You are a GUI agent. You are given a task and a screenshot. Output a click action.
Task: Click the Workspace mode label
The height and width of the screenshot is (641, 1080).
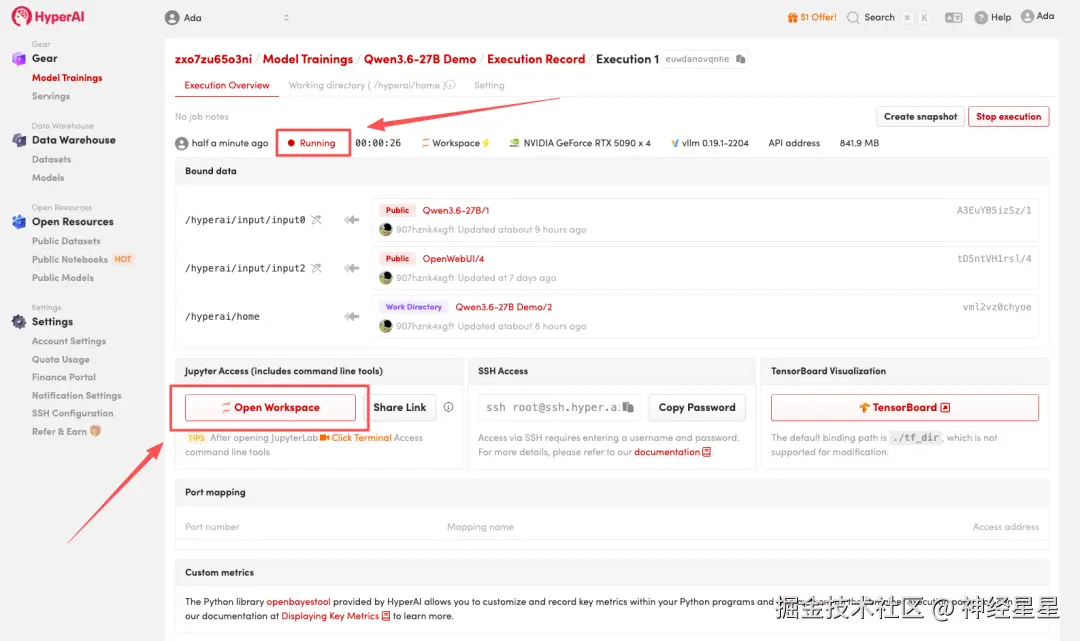coord(455,143)
